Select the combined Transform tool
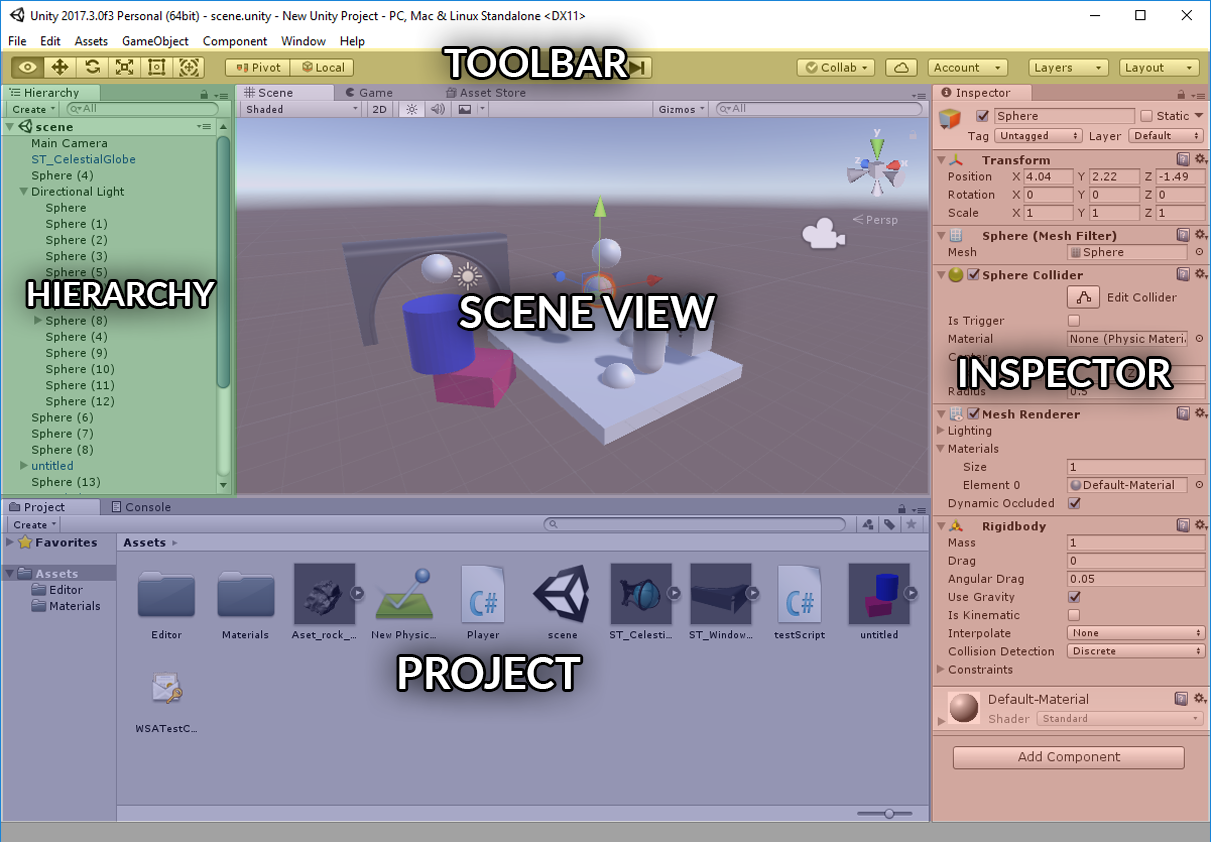The image size is (1211, 842). tap(189, 67)
